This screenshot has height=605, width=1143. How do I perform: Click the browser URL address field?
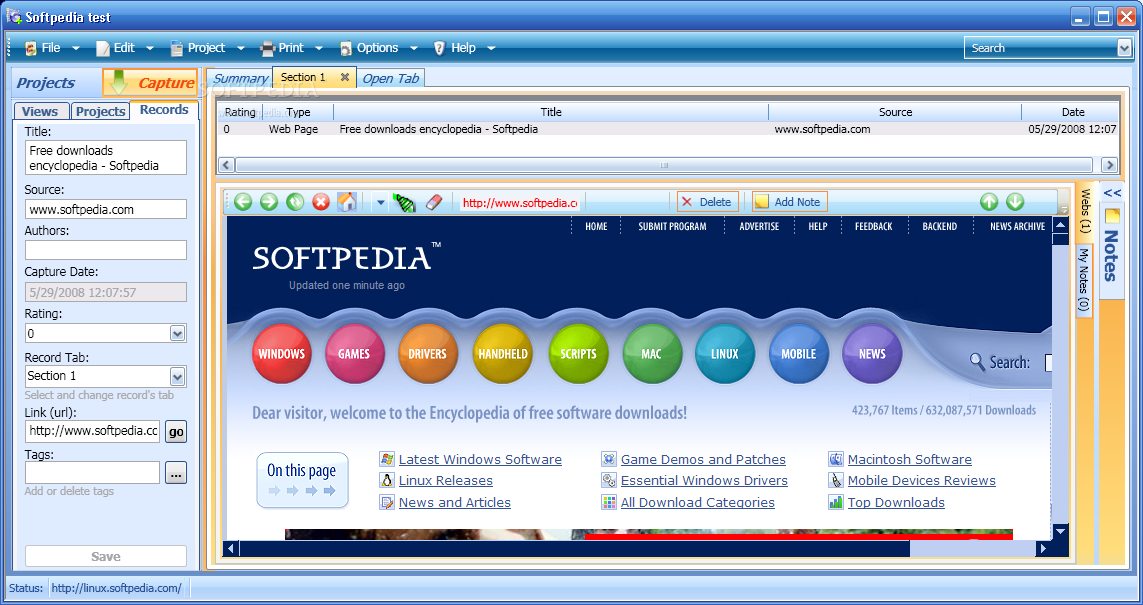[x=520, y=203]
